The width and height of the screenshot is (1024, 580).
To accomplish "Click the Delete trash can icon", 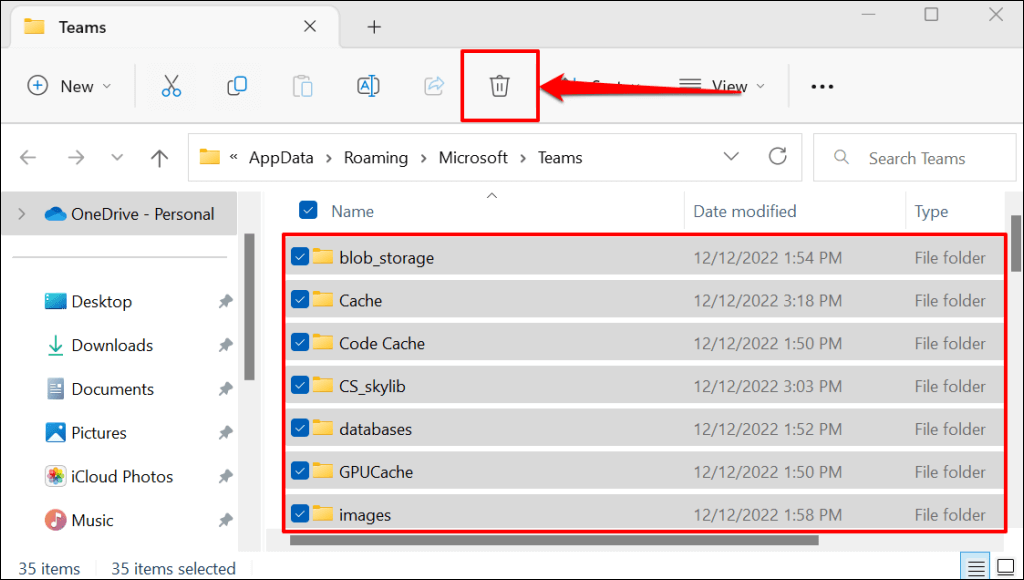I will (499, 86).
